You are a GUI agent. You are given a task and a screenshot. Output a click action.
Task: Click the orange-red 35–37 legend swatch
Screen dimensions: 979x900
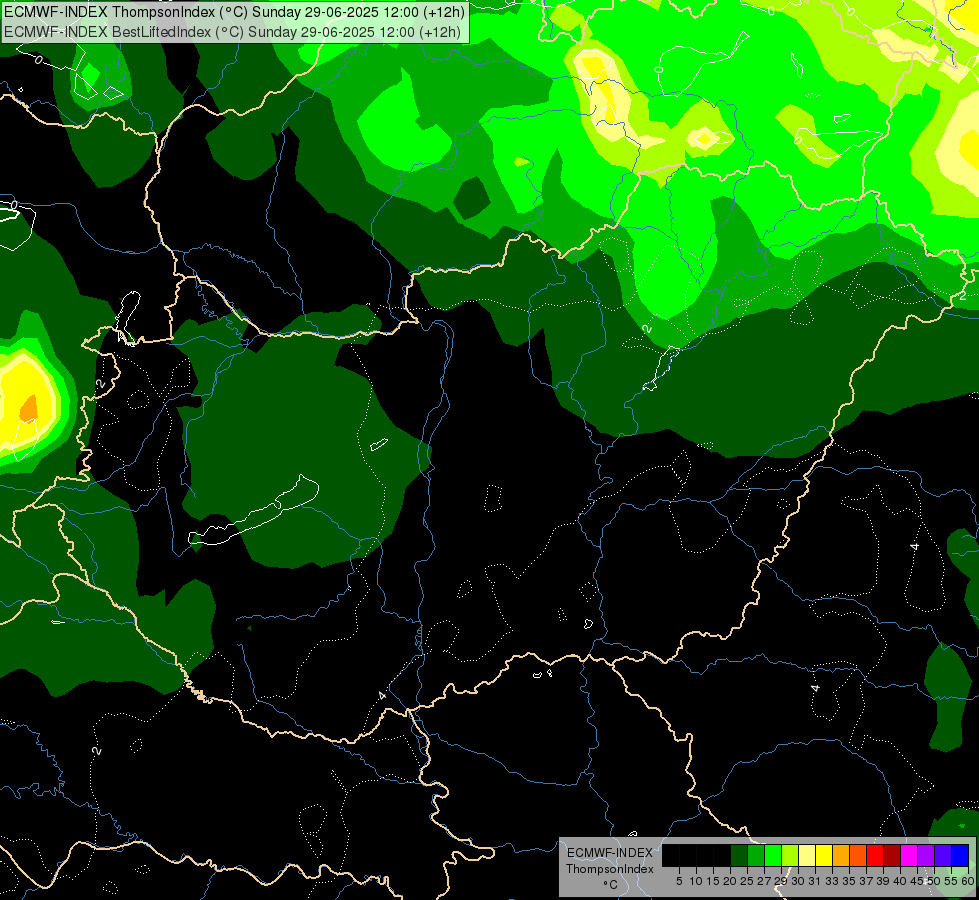coord(858,855)
